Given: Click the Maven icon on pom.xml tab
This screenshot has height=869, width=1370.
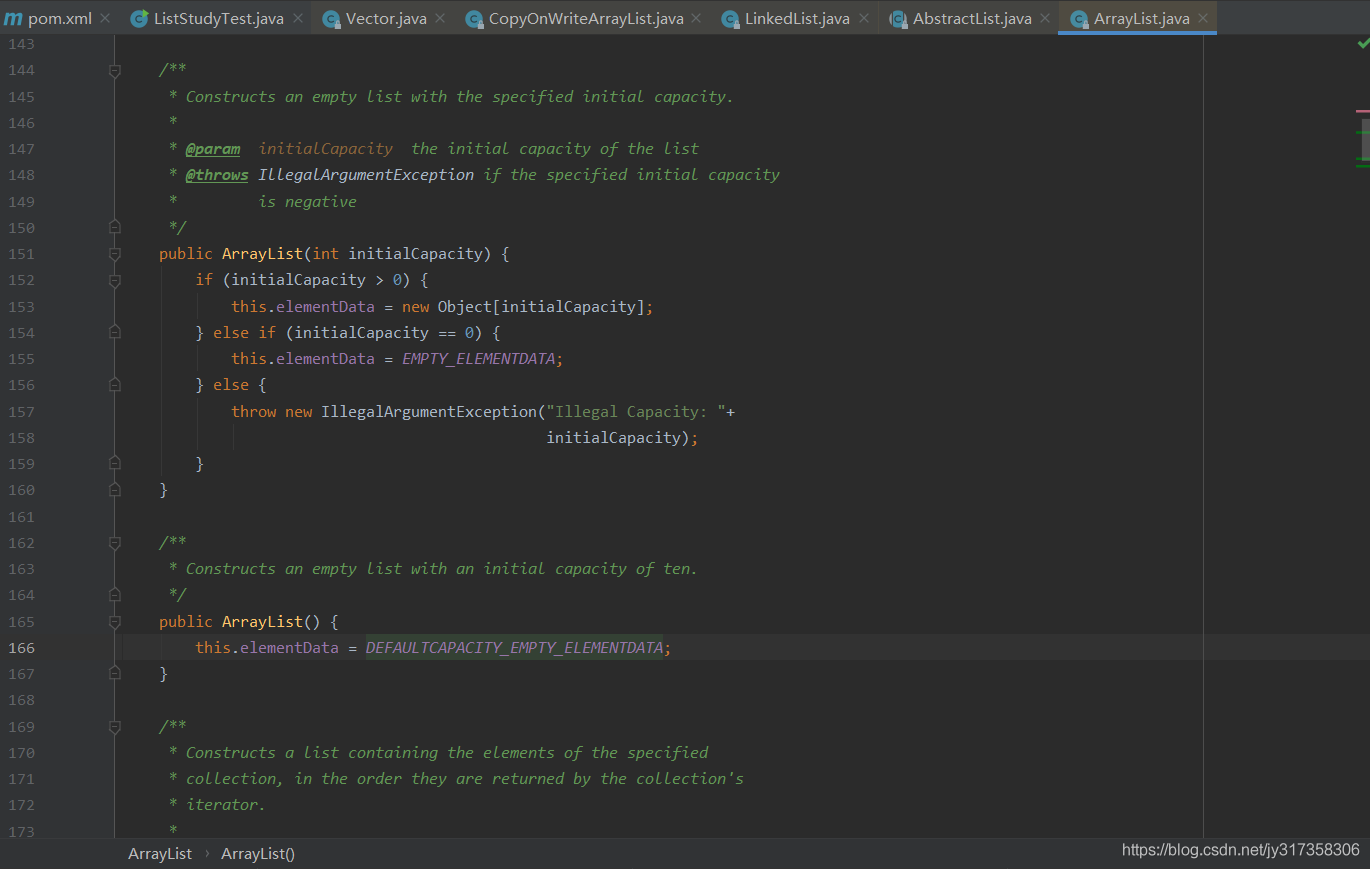Looking at the screenshot, I should coord(13,18).
